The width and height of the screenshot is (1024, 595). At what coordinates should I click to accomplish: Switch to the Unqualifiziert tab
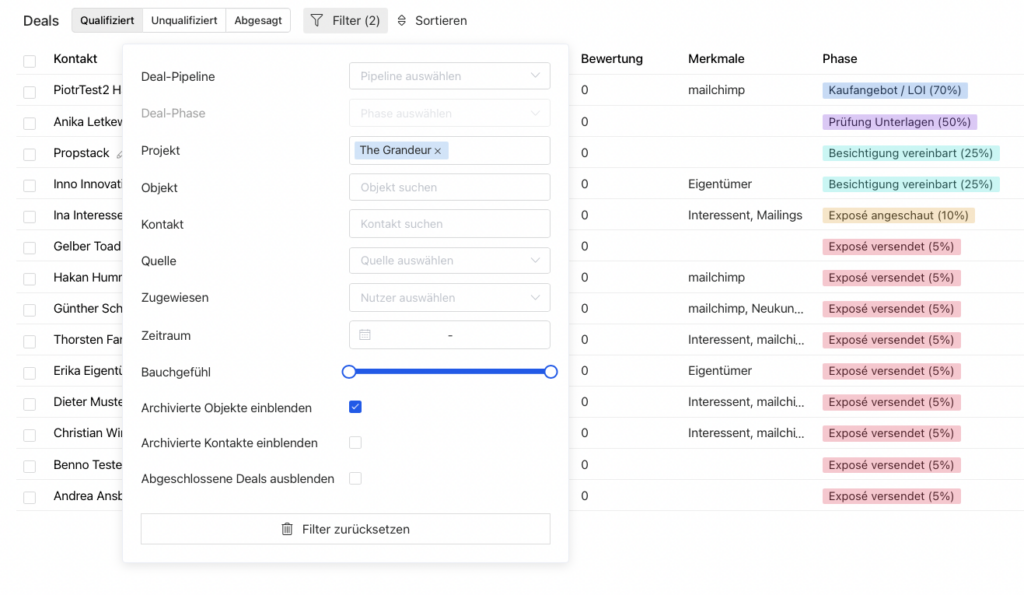[x=184, y=19]
